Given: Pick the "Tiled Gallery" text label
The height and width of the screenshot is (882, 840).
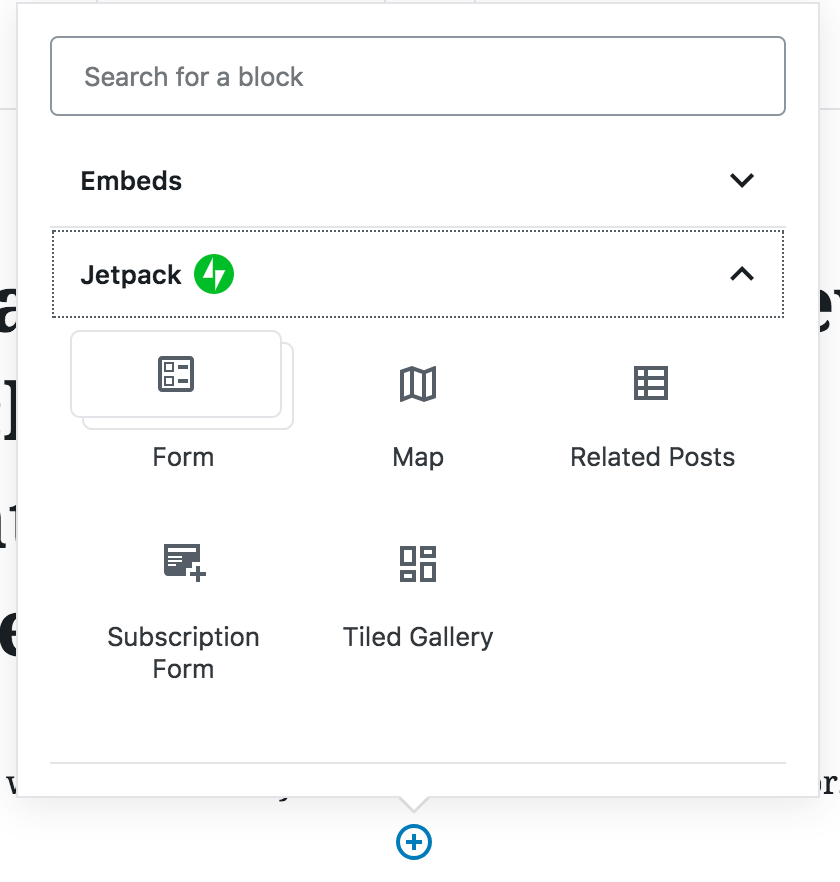Looking at the screenshot, I should [x=418, y=637].
